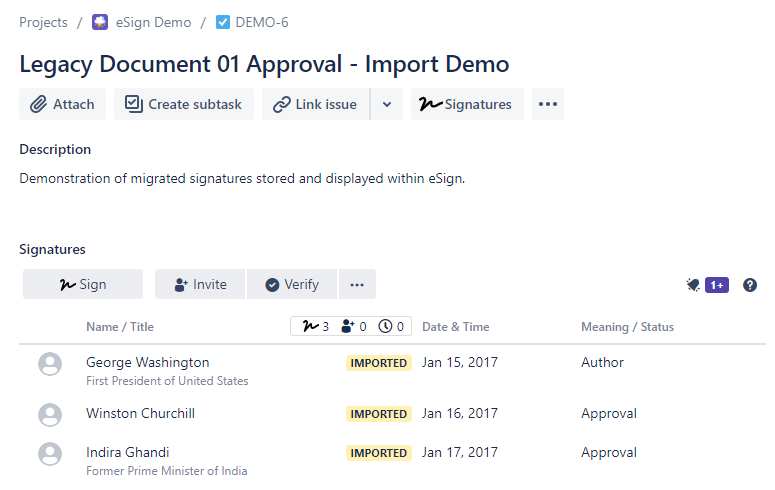This screenshot has height=490, width=775.
Task: Click the DEMO-6 issue type icon
Action: tap(223, 22)
